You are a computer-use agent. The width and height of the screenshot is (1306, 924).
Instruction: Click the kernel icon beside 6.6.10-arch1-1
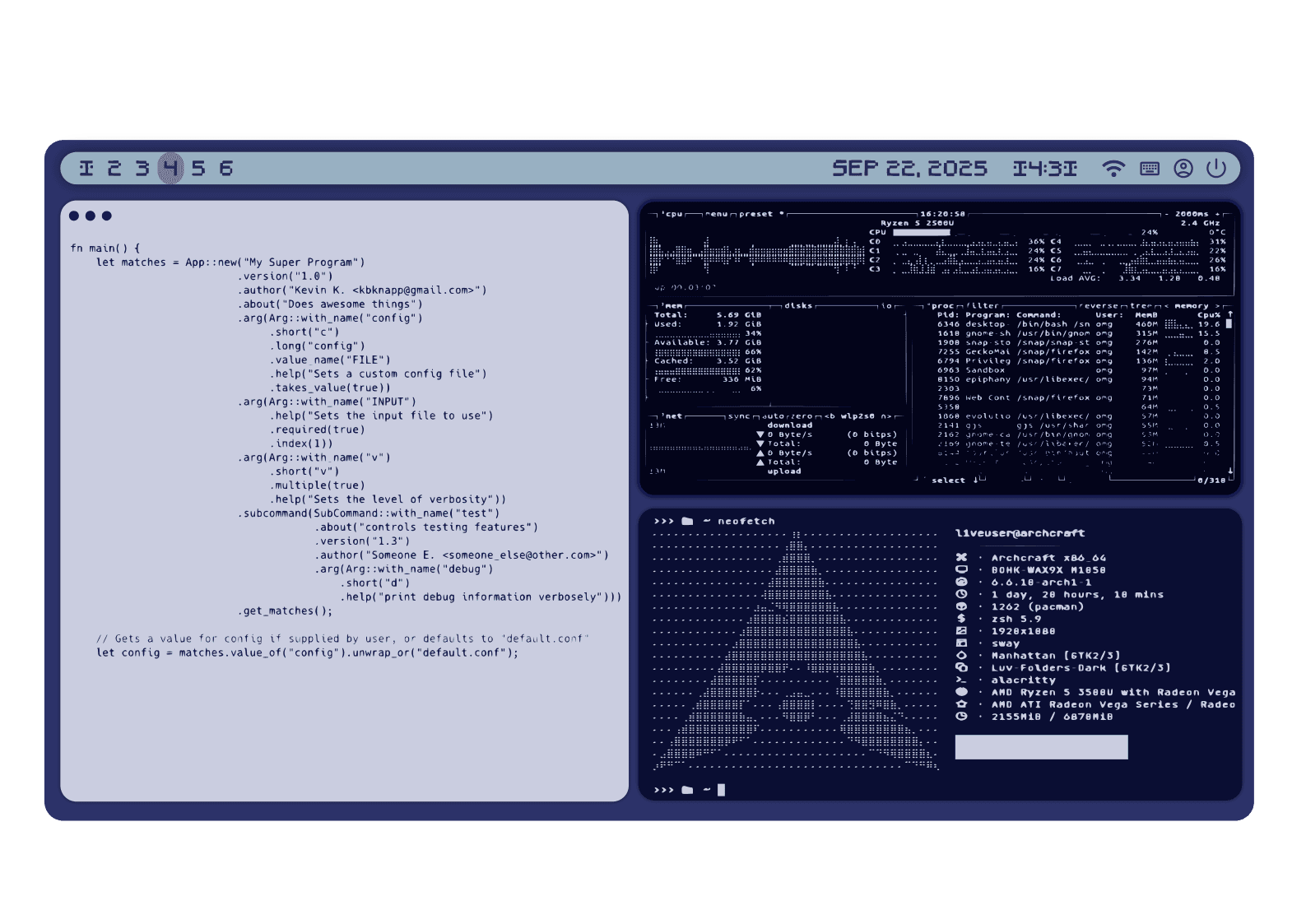click(961, 582)
